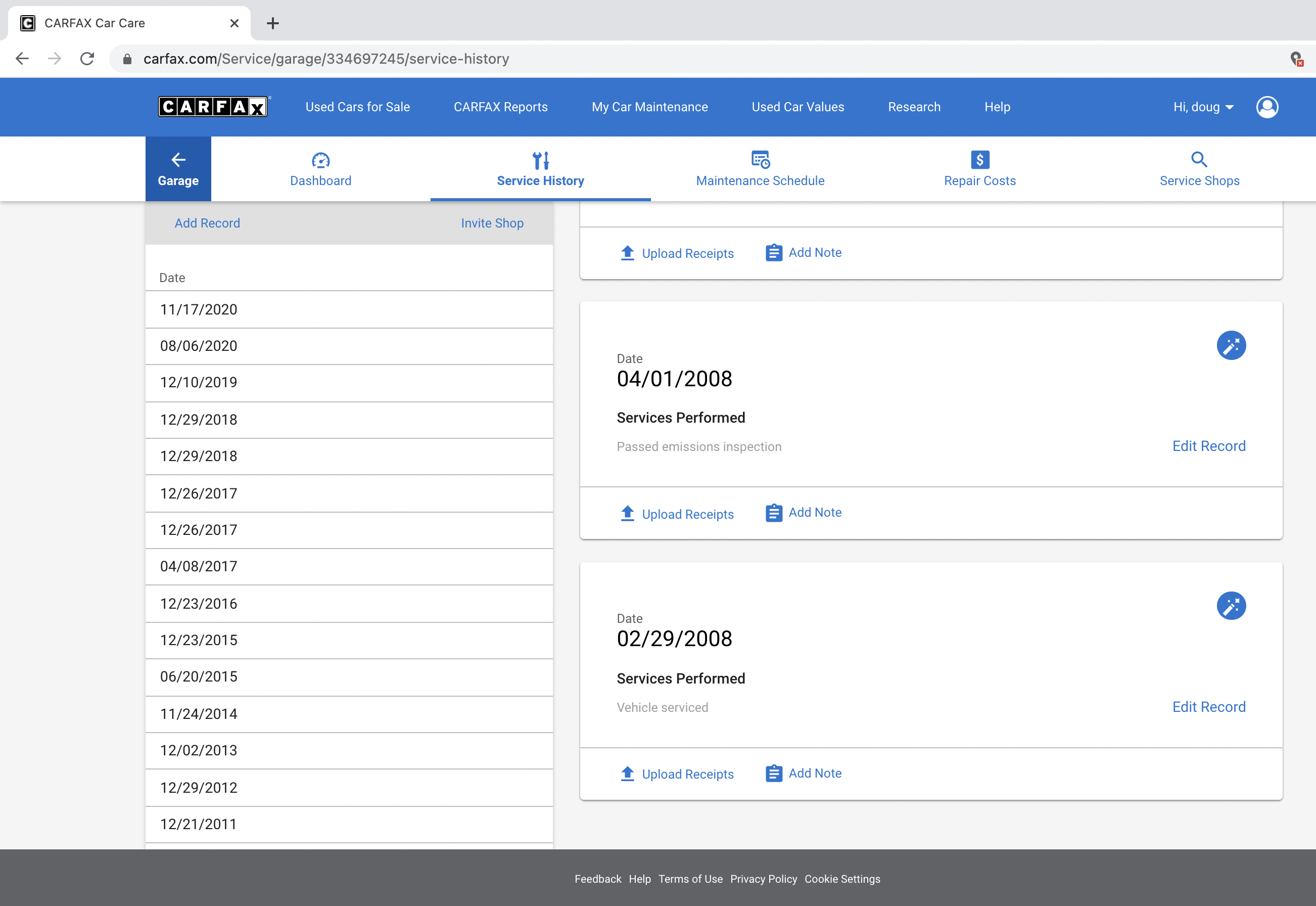This screenshot has width=1316, height=906.
Task: Click the Invite Shop link
Action: coord(492,223)
